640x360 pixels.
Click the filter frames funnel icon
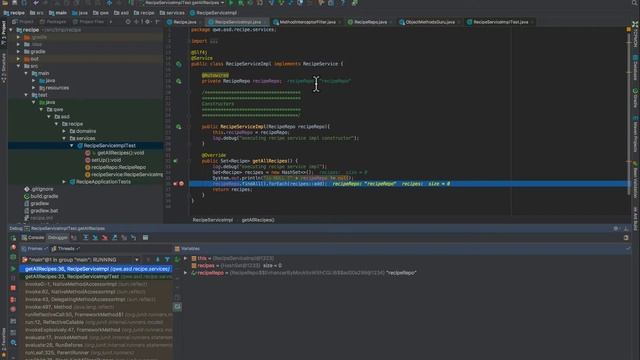point(167,260)
